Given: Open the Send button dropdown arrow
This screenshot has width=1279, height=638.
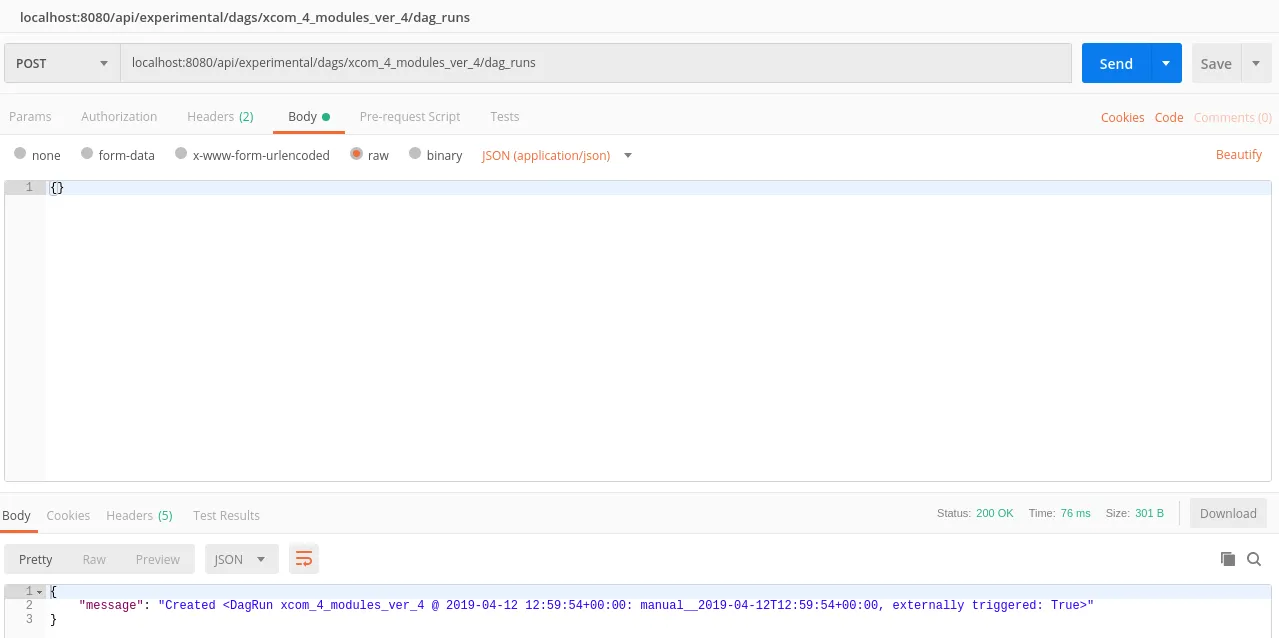Looking at the screenshot, I should coord(1166,63).
